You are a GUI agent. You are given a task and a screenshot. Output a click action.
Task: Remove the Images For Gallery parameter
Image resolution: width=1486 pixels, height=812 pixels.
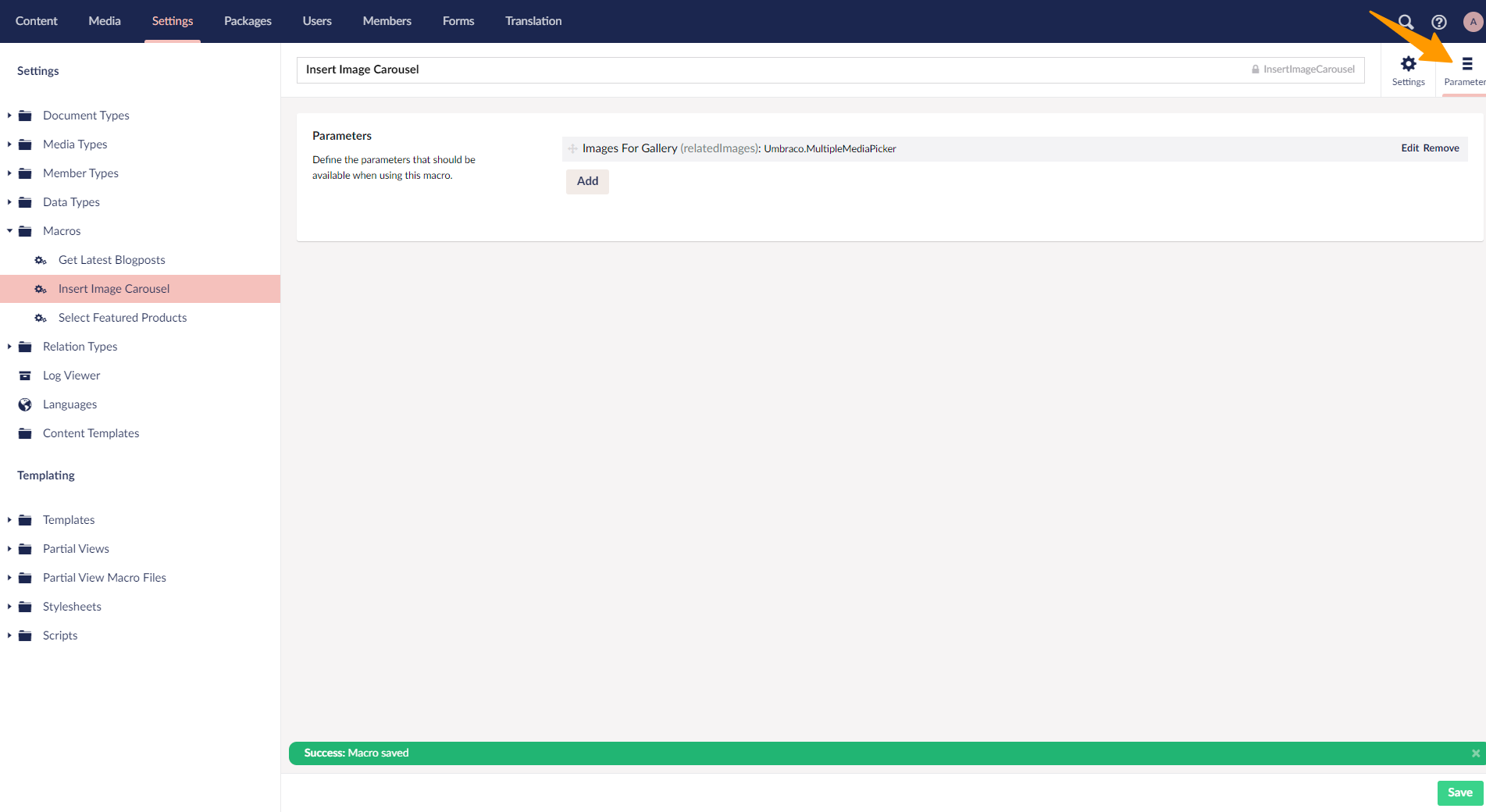click(1441, 148)
